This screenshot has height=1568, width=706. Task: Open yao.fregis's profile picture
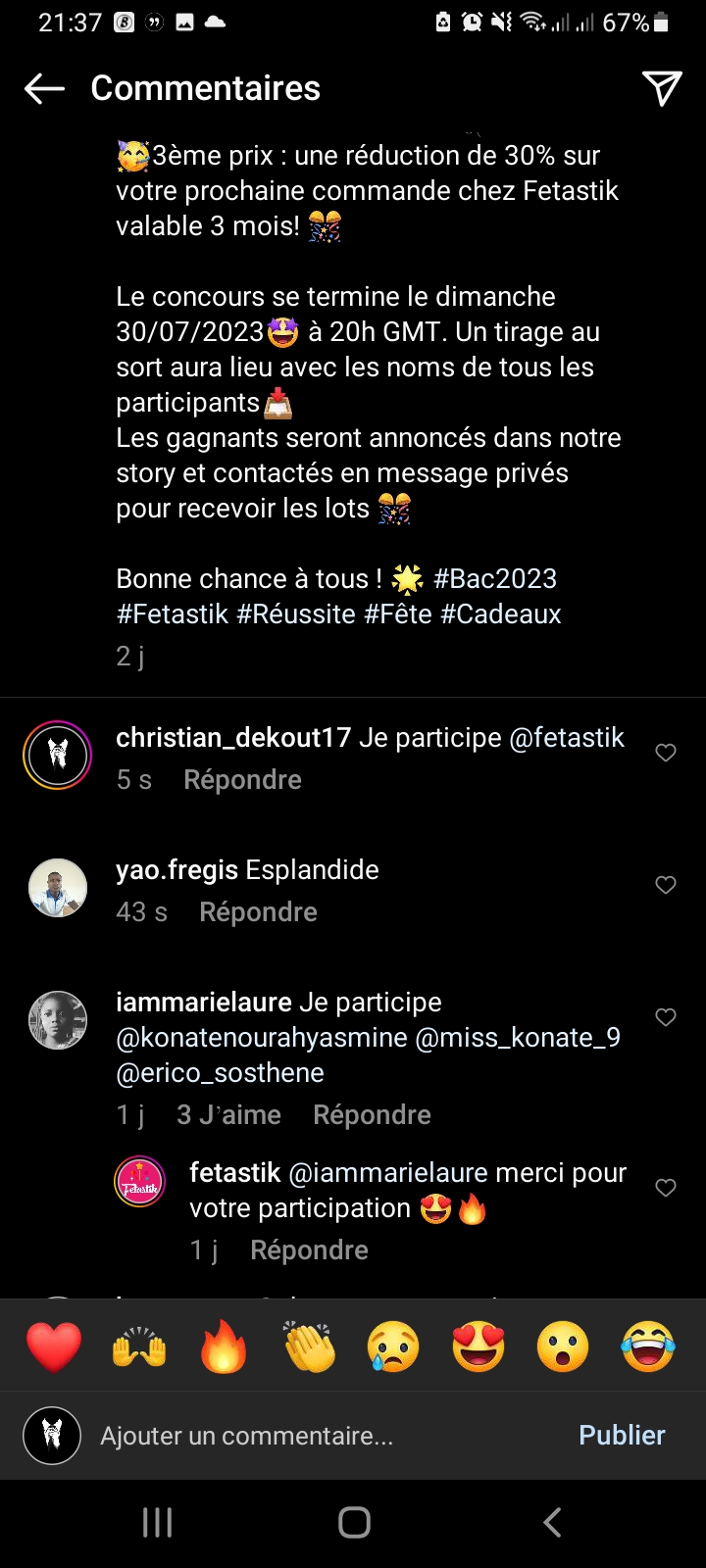pos(58,888)
